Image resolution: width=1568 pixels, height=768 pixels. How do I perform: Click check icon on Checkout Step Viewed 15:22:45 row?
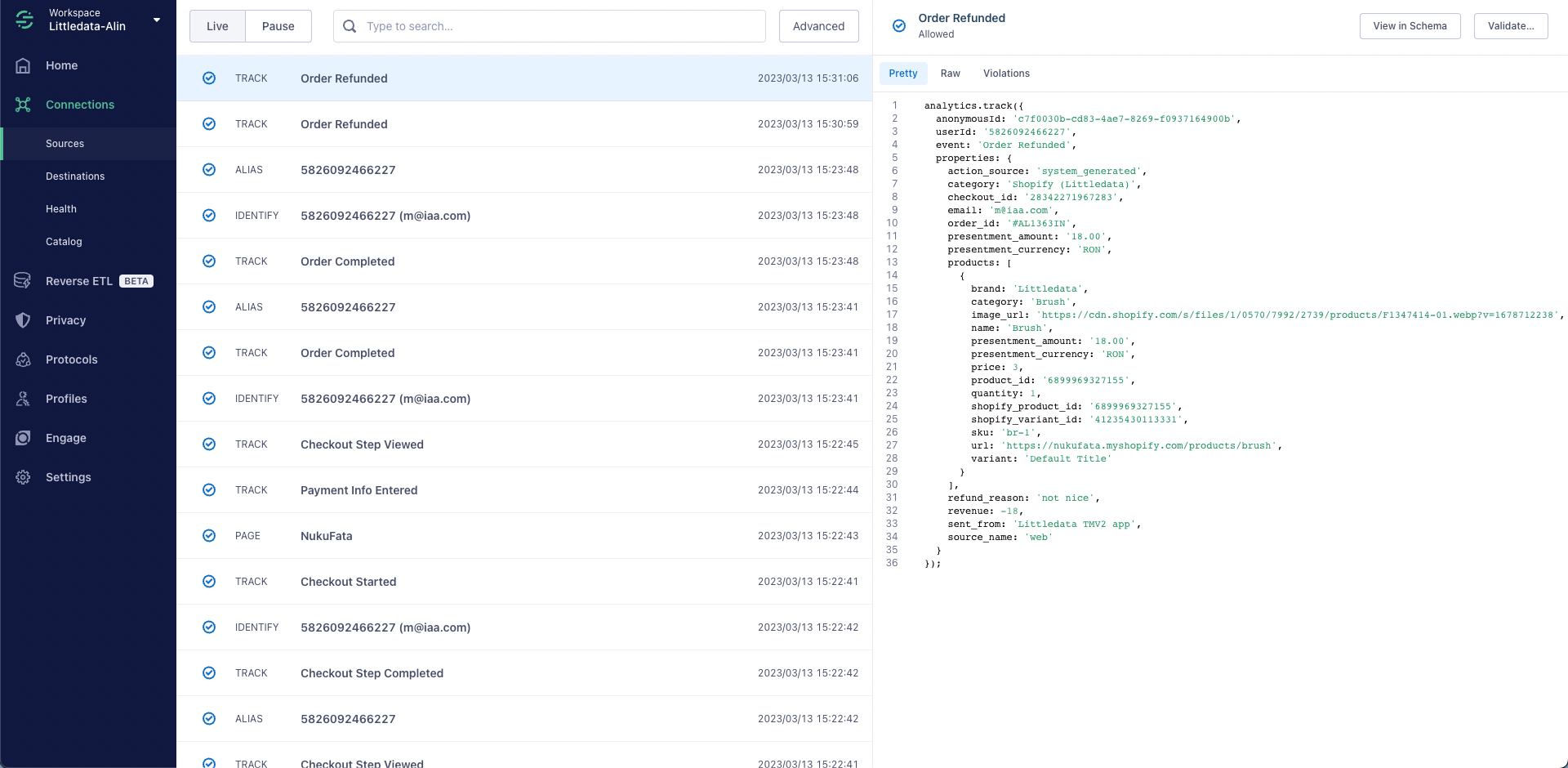(209, 444)
